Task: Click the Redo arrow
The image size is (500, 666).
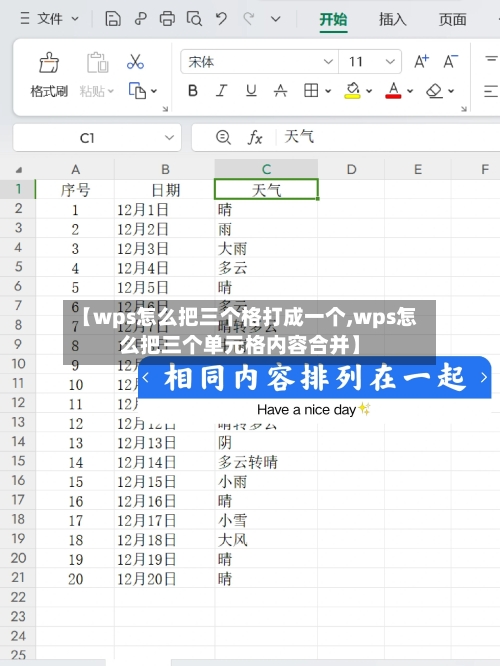Action: 249,19
